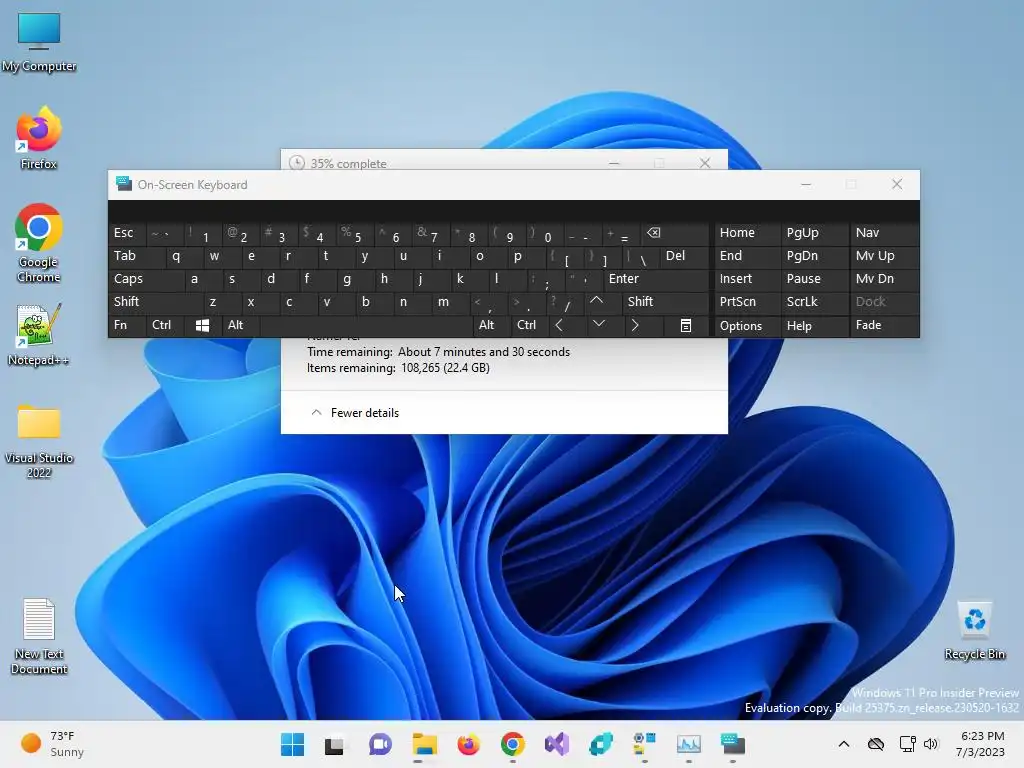The width and height of the screenshot is (1024, 768).
Task: Click the Mv Dn key
Action: 884,279
